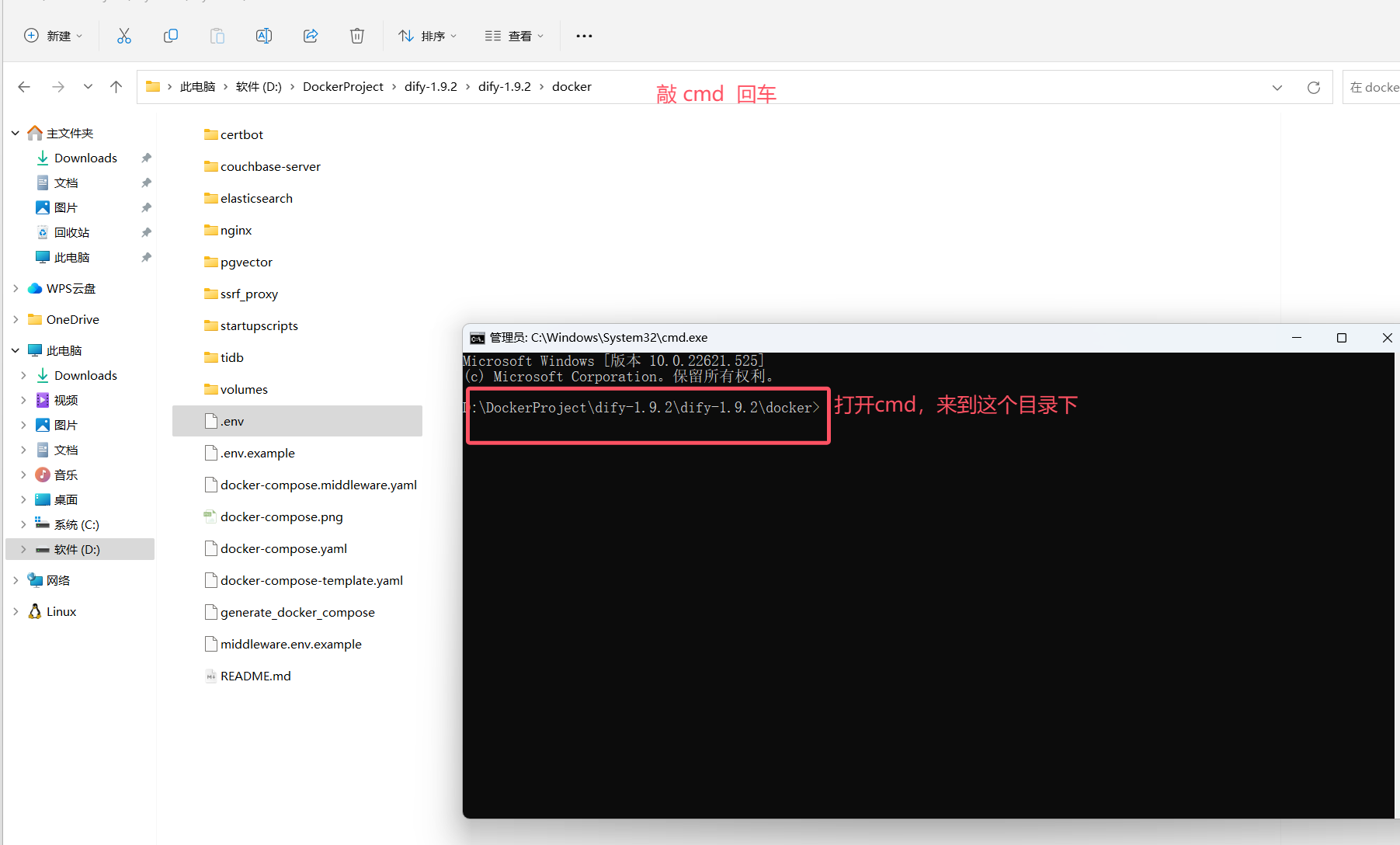
Task: Open the 排序 (Sort) dropdown
Action: click(x=428, y=36)
